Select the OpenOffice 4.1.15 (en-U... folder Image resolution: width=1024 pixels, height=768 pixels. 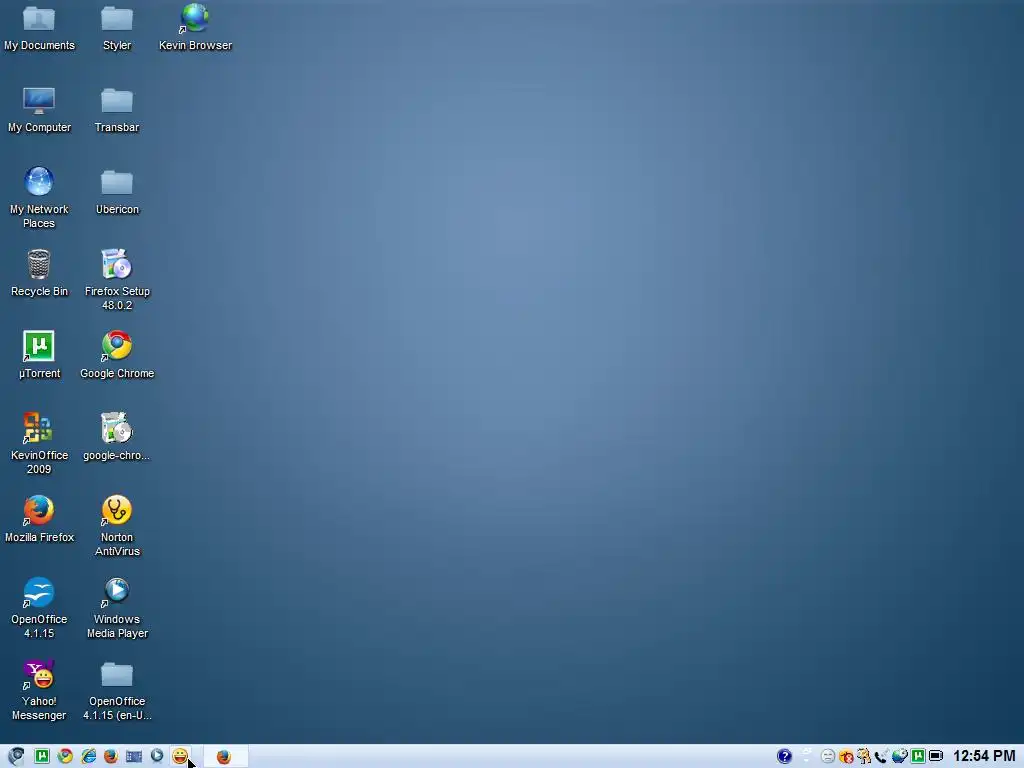coord(117,690)
